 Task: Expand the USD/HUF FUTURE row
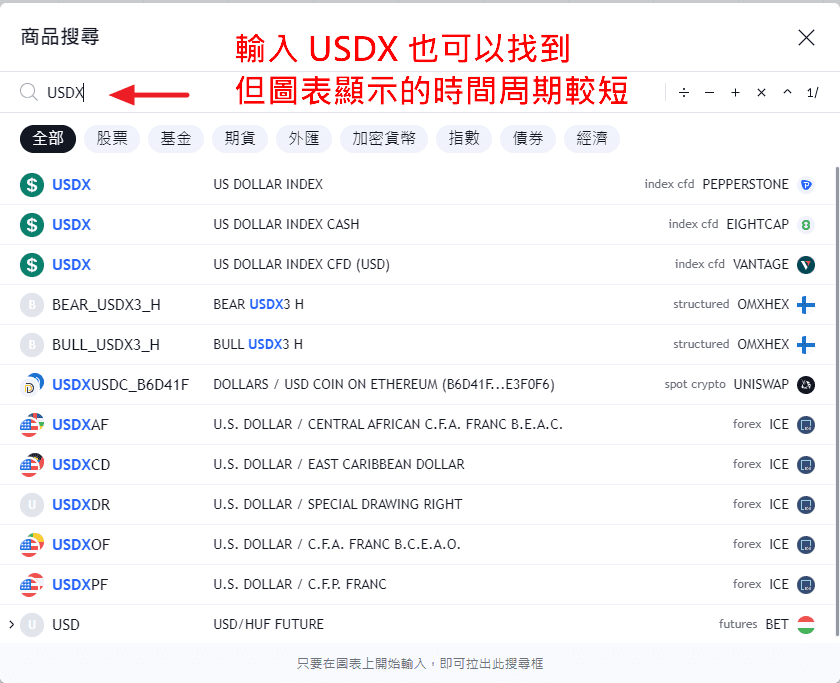(x=11, y=625)
